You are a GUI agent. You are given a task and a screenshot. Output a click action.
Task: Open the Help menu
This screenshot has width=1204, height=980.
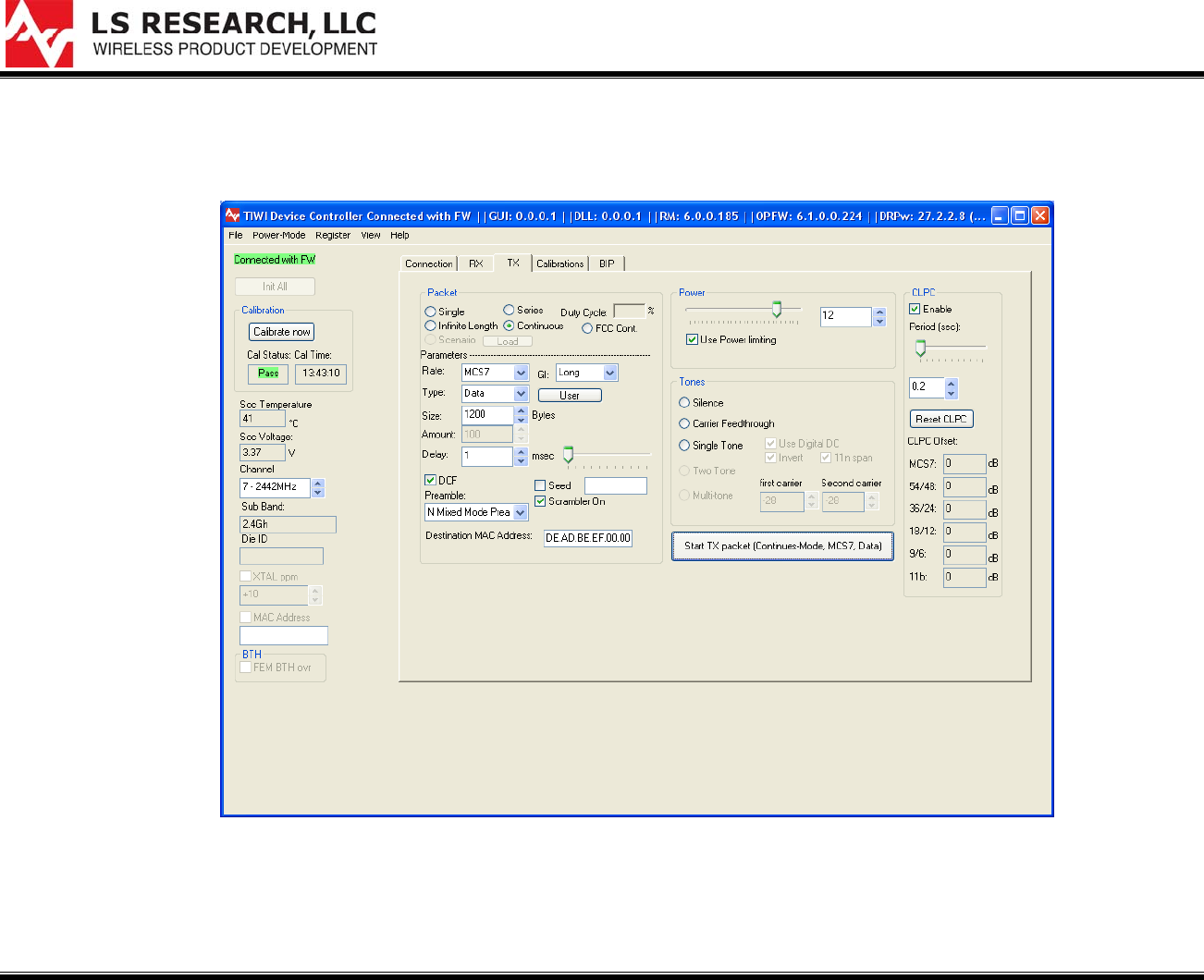click(399, 235)
